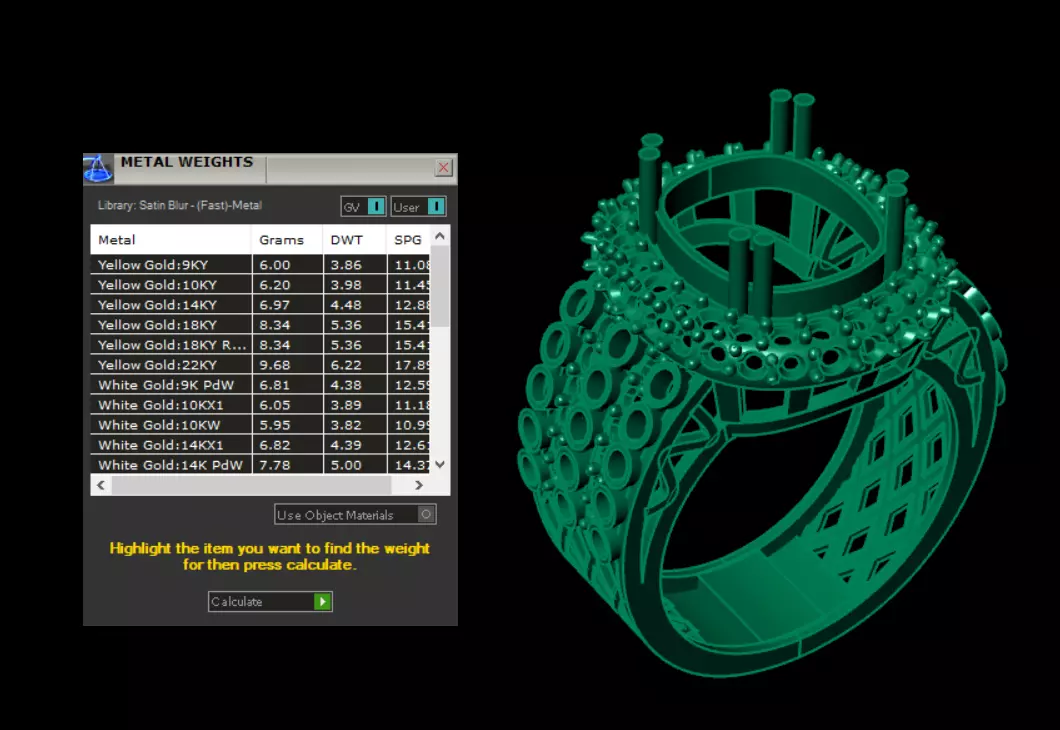The height and width of the screenshot is (730, 1060).
Task: Click the Grams column header
Action: pos(287,240)
